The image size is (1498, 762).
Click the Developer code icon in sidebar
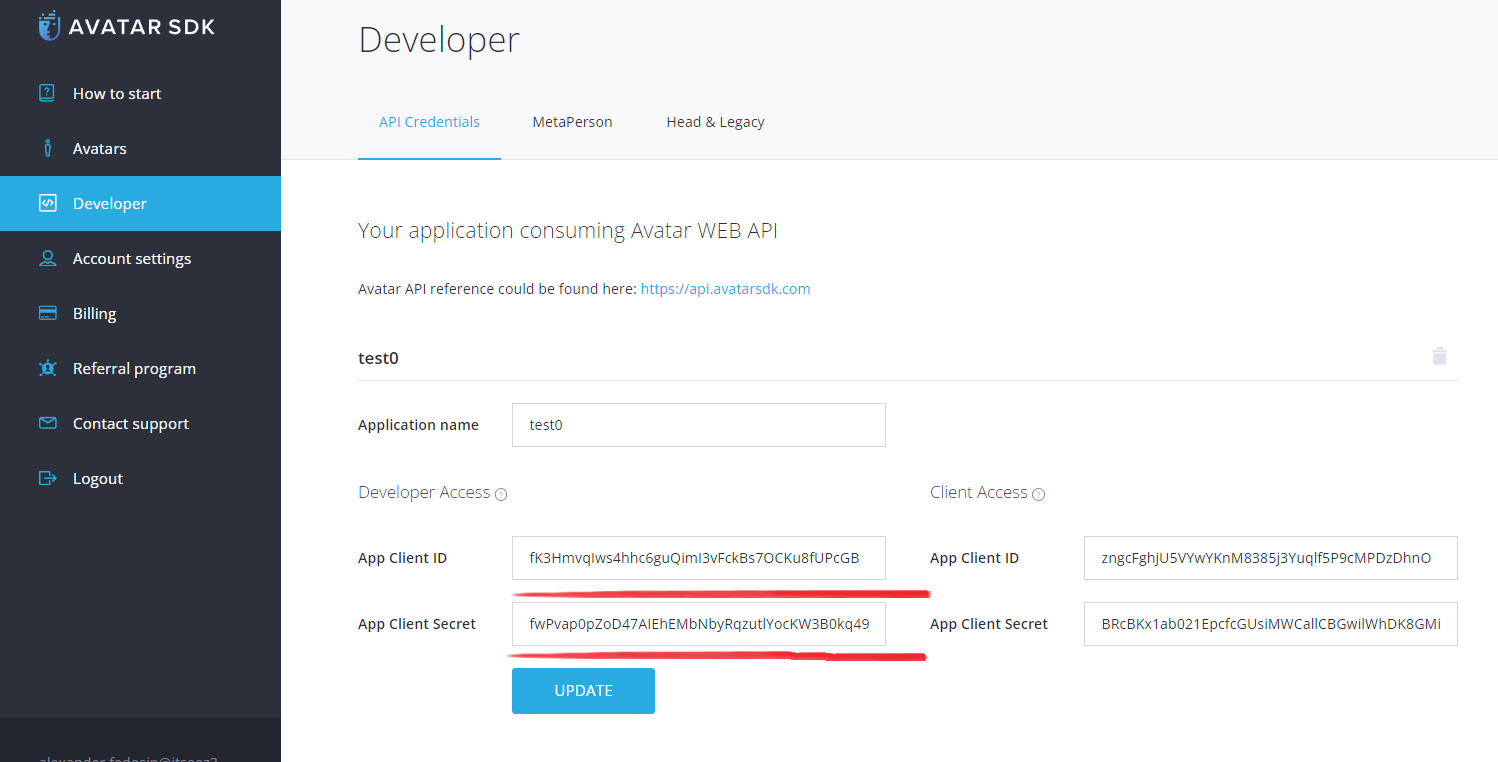(x=47, y=203)
